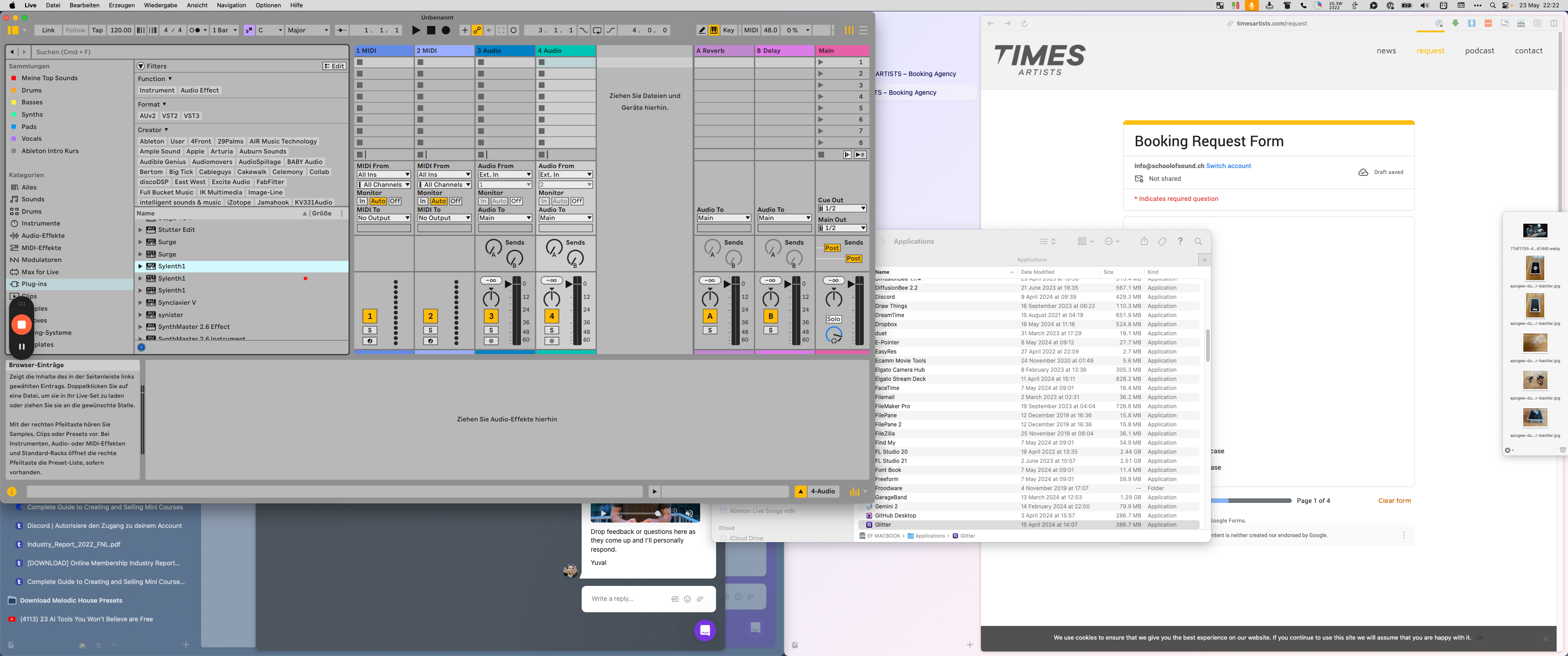
Task: Open track 1 MIDI From All Ins dropdown
Action: (383, 174)
